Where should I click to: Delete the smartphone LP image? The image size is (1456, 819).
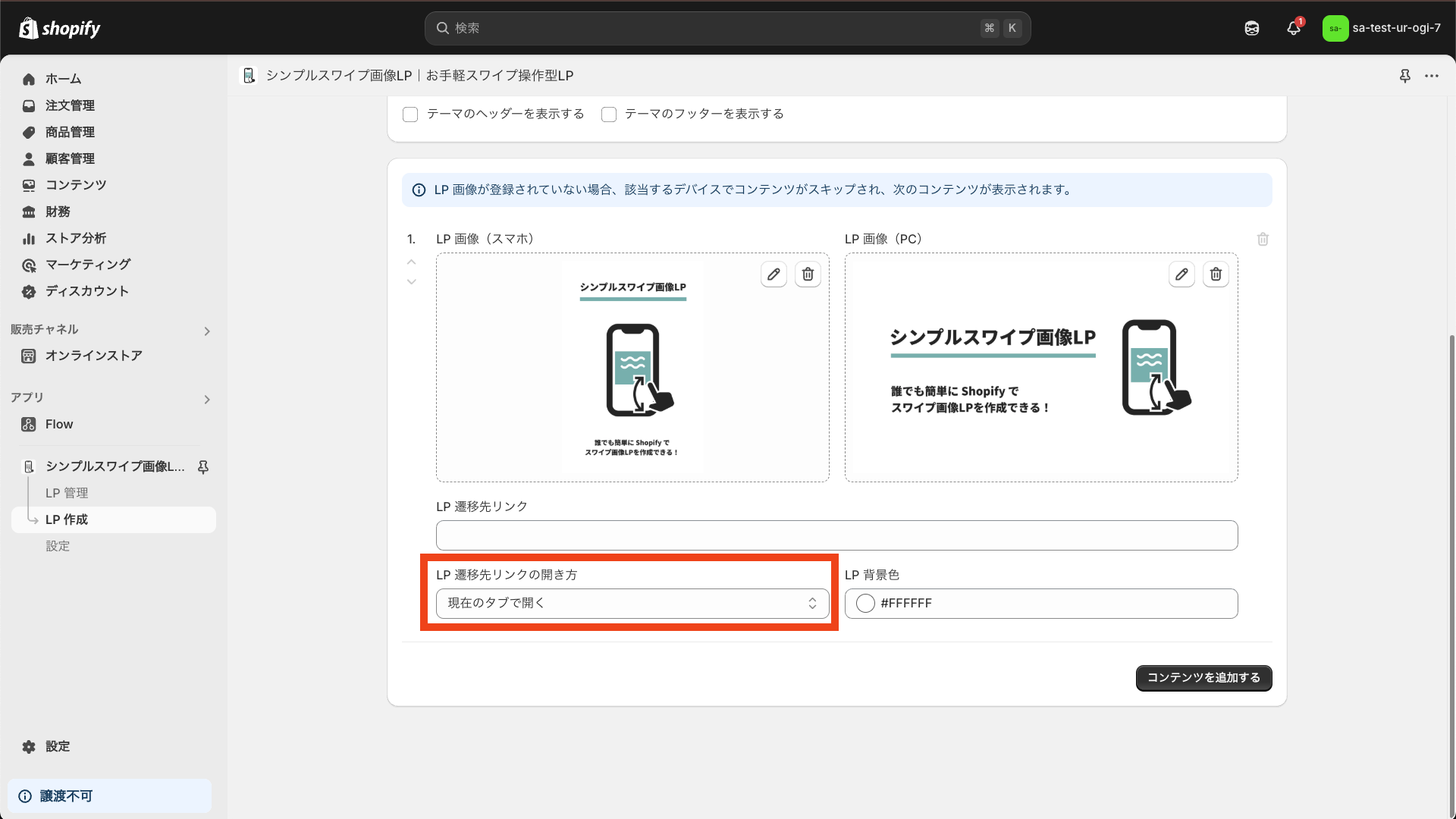tap(808, 275)
